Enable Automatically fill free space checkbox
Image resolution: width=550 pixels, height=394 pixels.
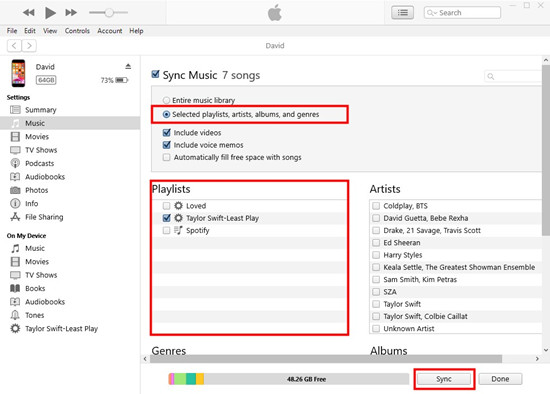(167, 157)
